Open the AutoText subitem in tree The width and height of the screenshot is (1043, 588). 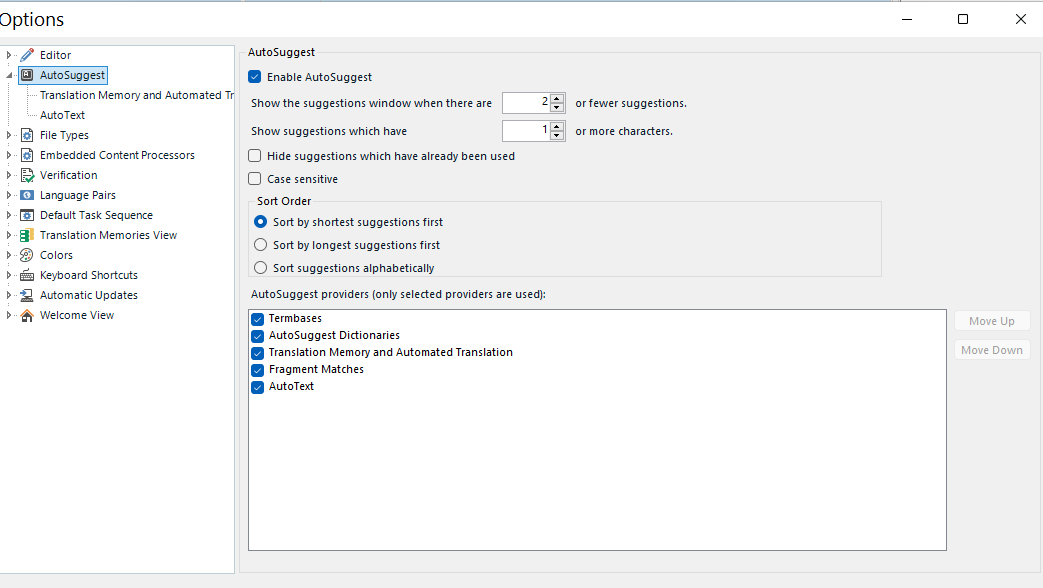point(63,115)
